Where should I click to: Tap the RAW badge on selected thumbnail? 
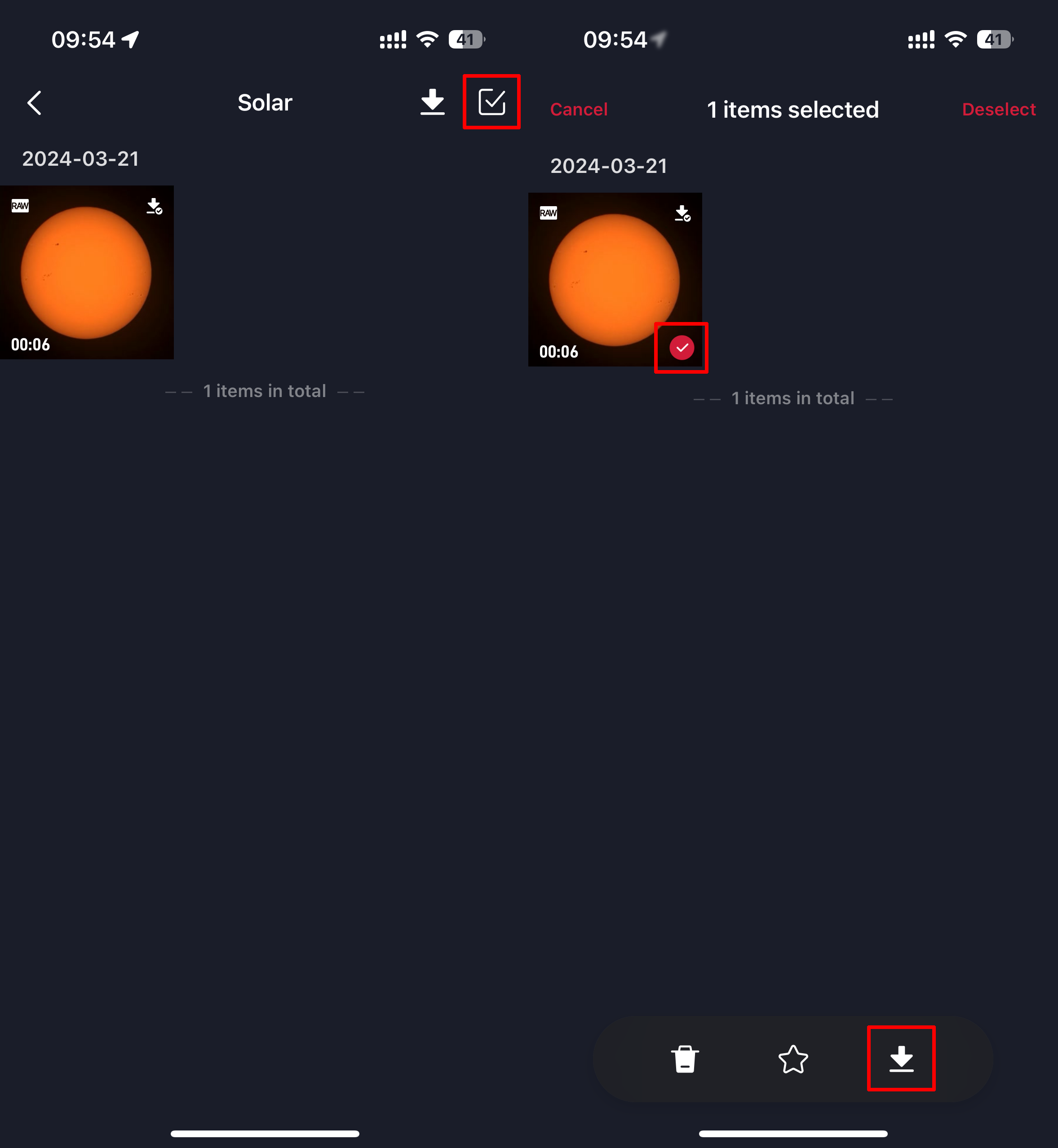pyautogui.click(x=549, y=213)
